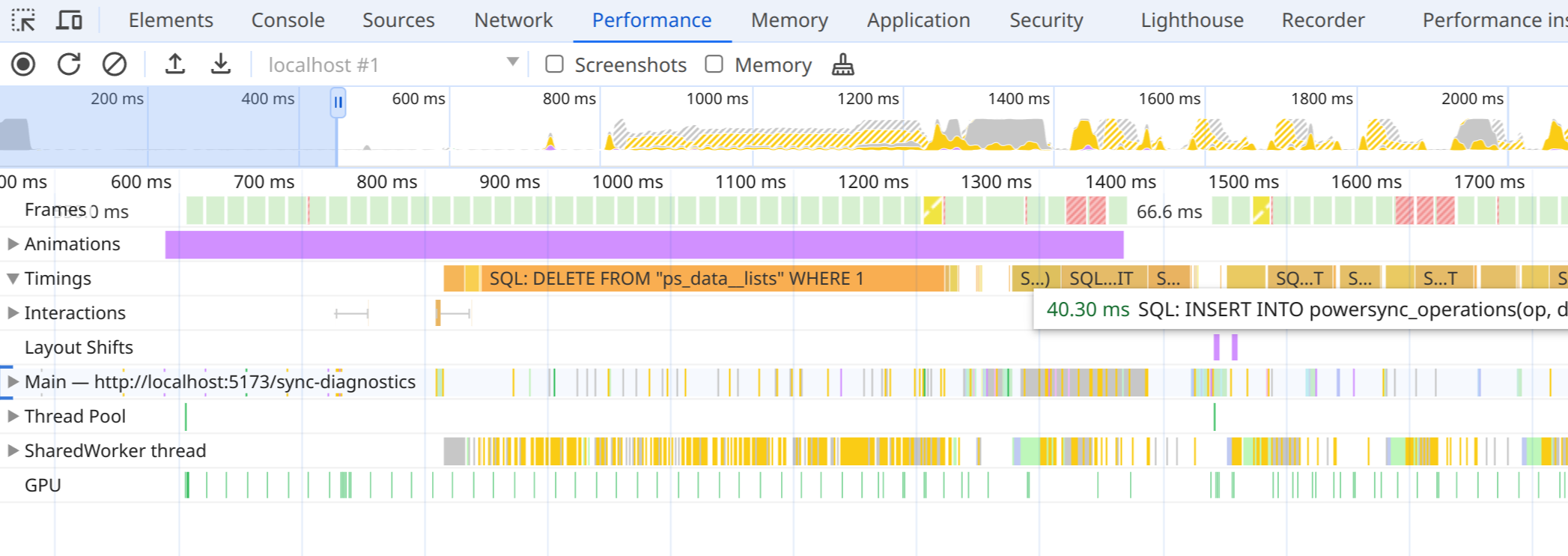Go to the Network tab
The width and height of the screenshot is (1568, 556).
(514, 20)
